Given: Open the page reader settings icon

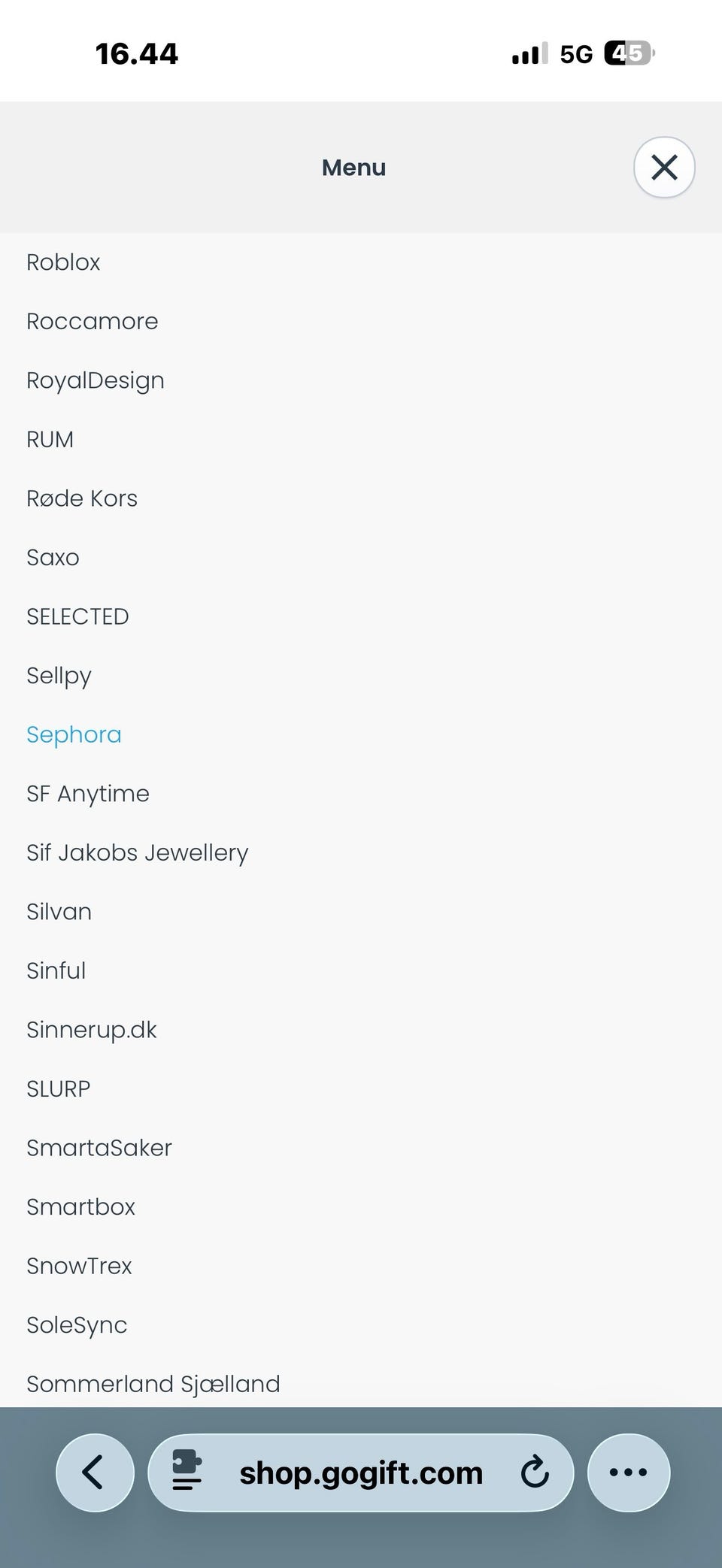Looking at the screenshot, I should pyautogui.click(x=187, y=1472).
